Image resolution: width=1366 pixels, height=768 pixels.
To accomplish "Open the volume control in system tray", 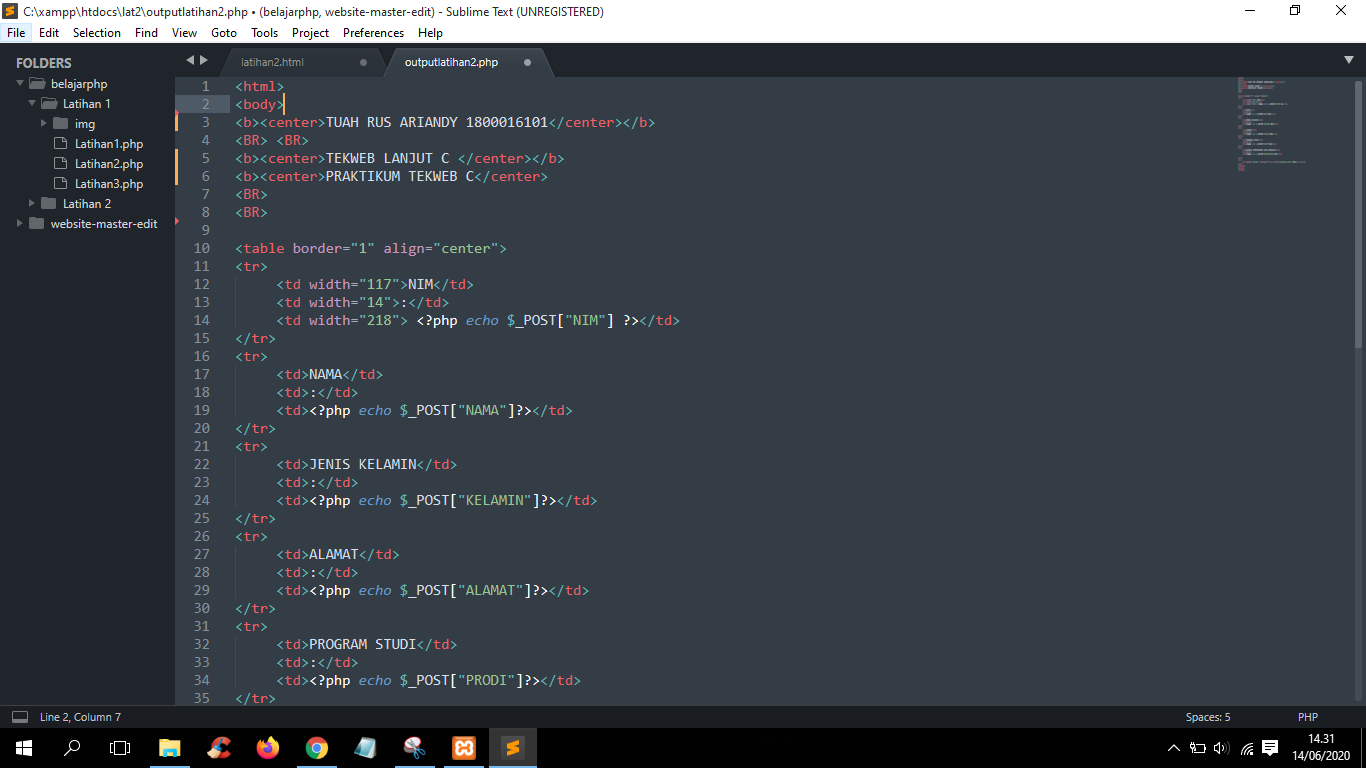I will point(1222,748).
